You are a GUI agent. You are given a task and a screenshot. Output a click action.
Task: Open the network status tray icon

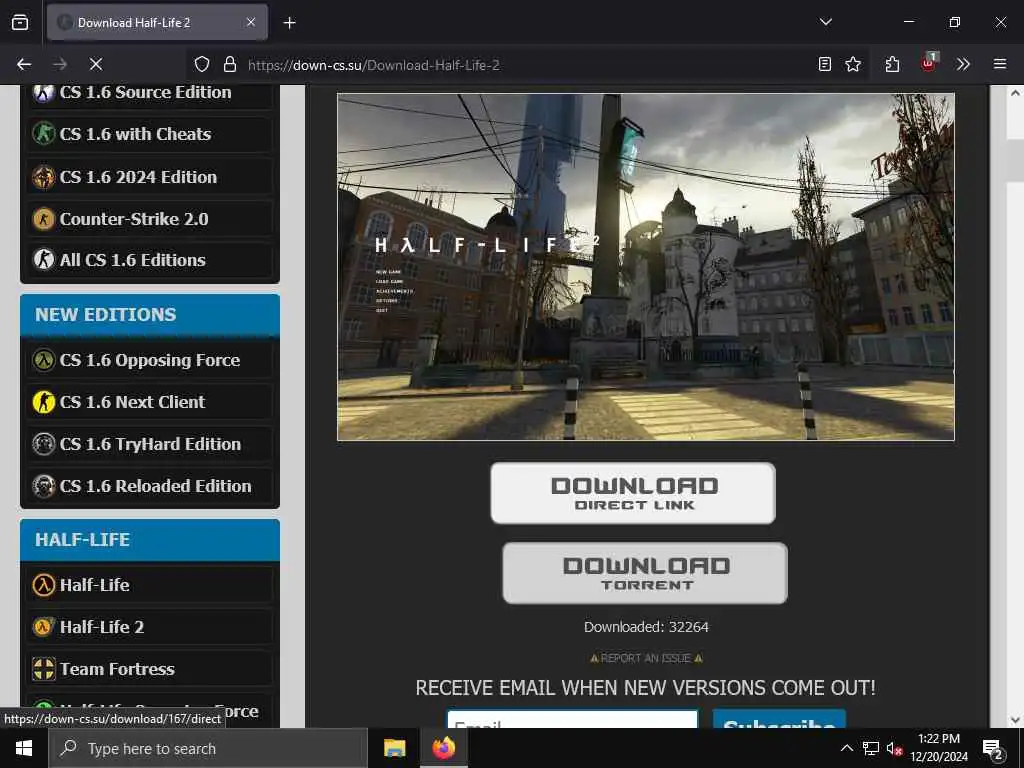871,748
